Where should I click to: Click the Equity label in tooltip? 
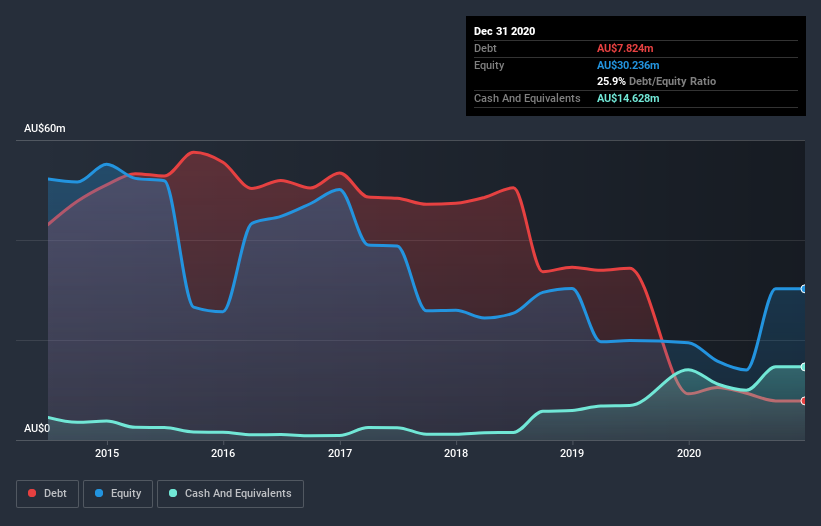click(x=489, y=65)
